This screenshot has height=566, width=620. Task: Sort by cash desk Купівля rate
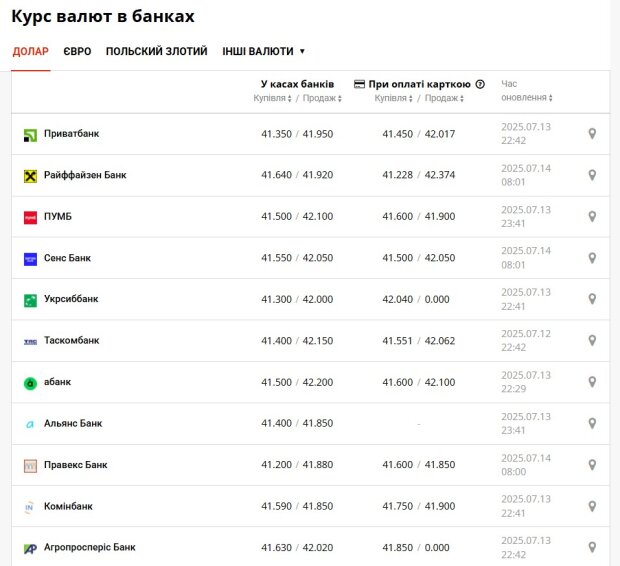(272, 98)
